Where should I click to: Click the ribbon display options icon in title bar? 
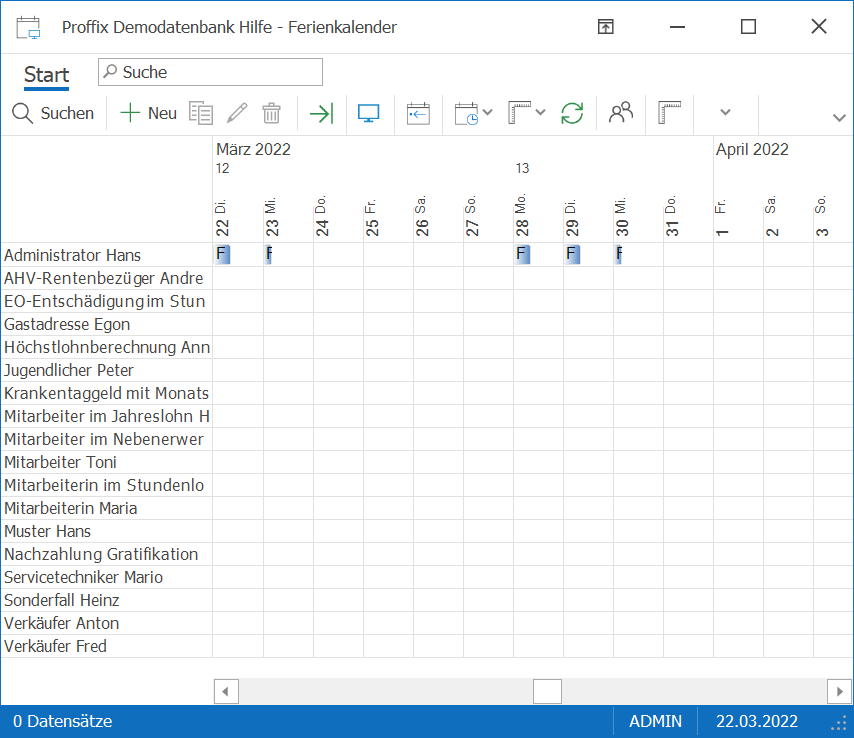click(x=606, y=26)
